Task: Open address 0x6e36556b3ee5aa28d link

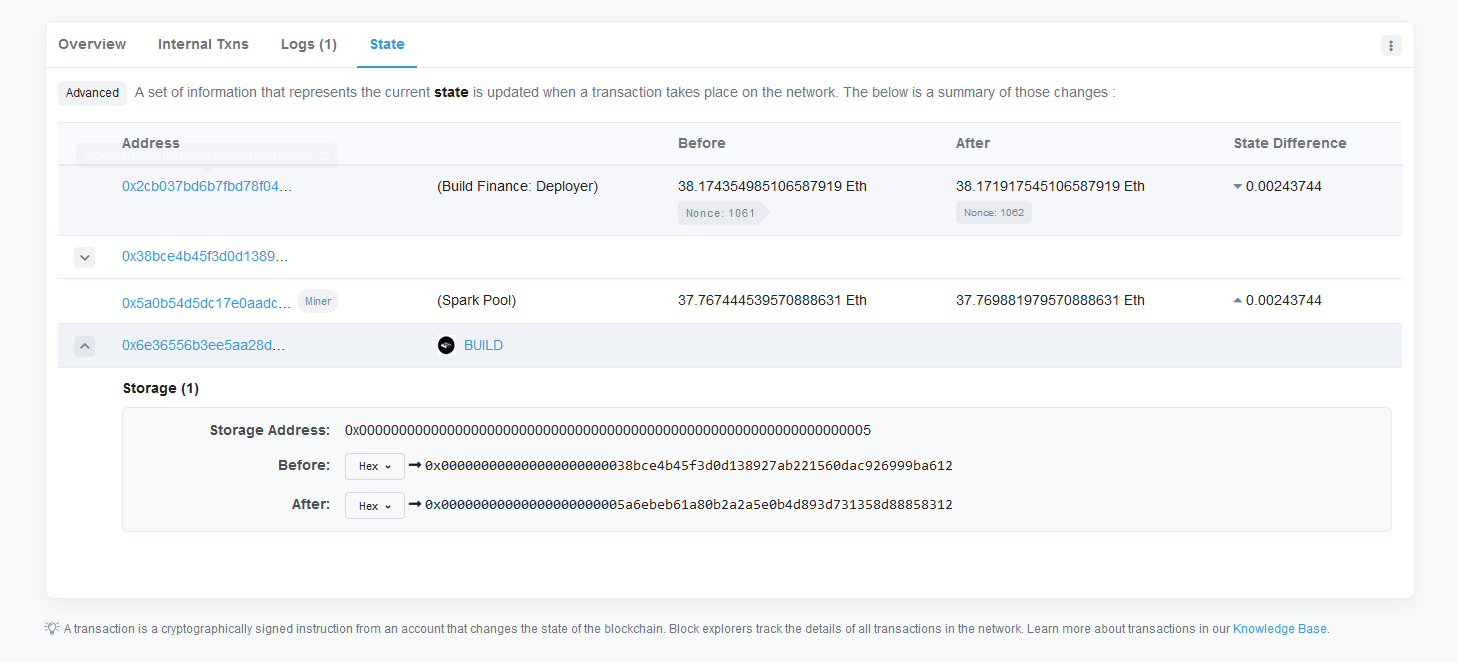Action: point(203,345)
